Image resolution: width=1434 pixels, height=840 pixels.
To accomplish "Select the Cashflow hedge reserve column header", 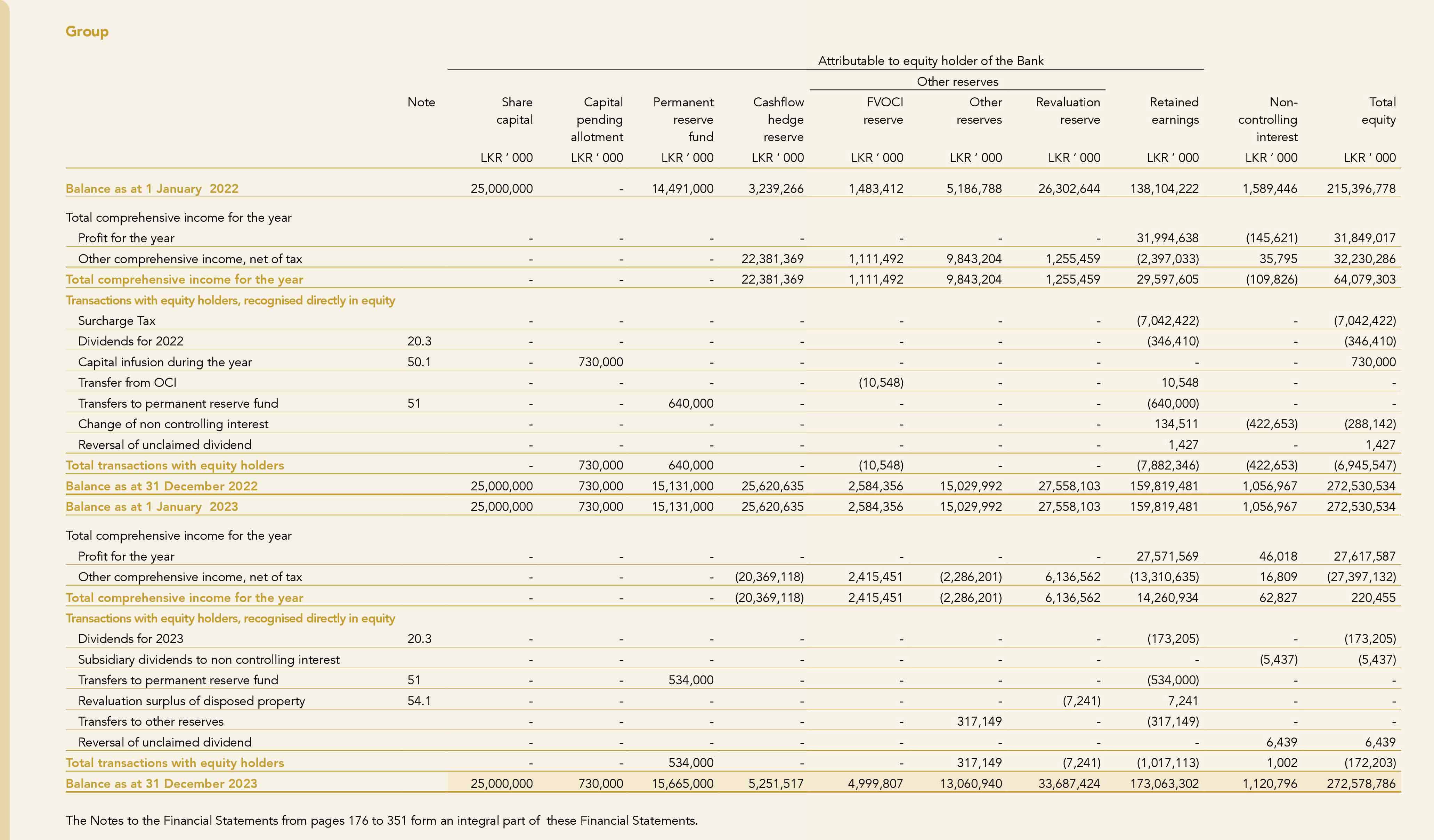I will pos(778,120).
